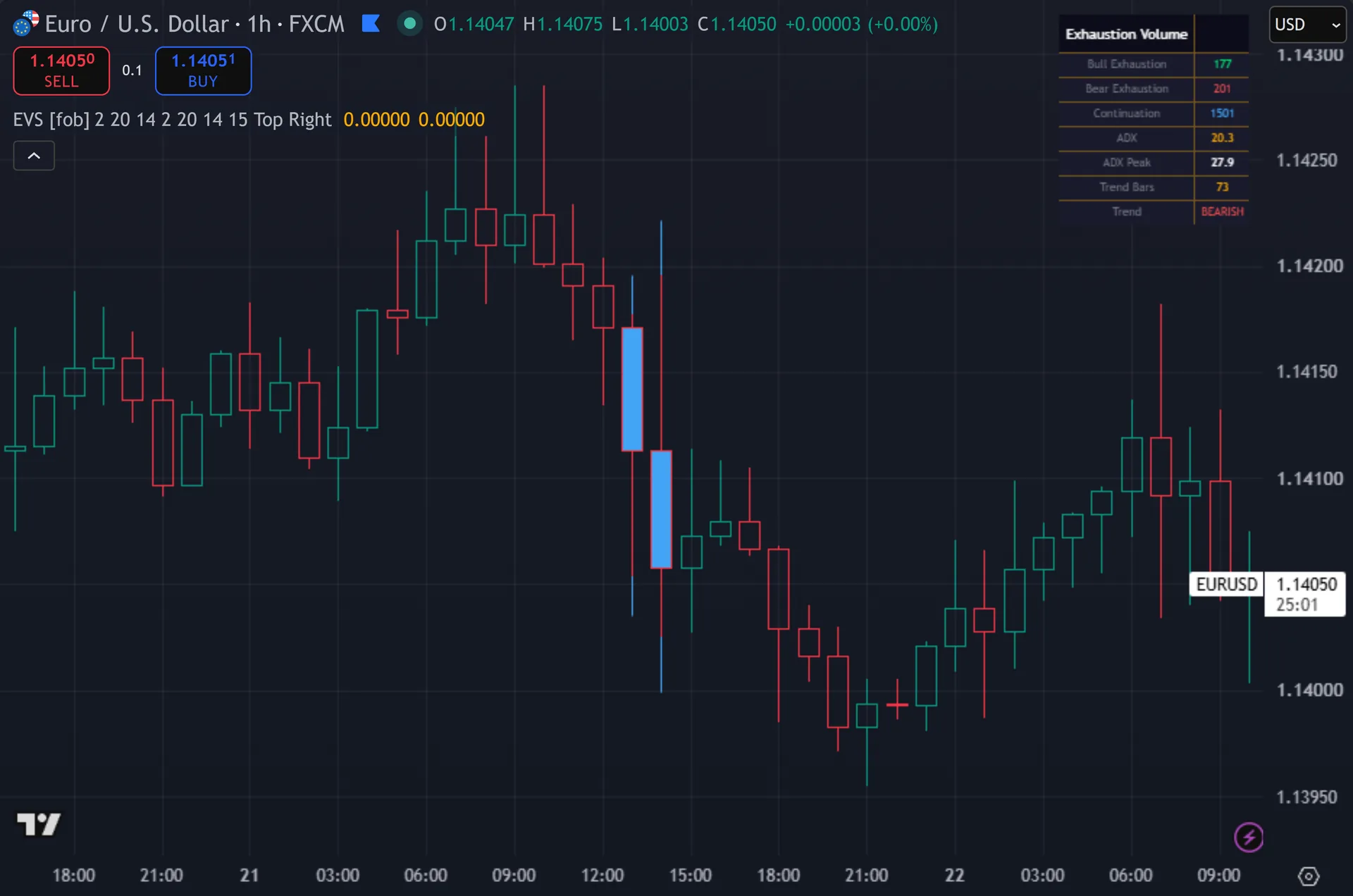Click the 1.14150 price axis label
Viewport: 1353px width, 896px height.
pyautogui.click(x=1307, y=372)
